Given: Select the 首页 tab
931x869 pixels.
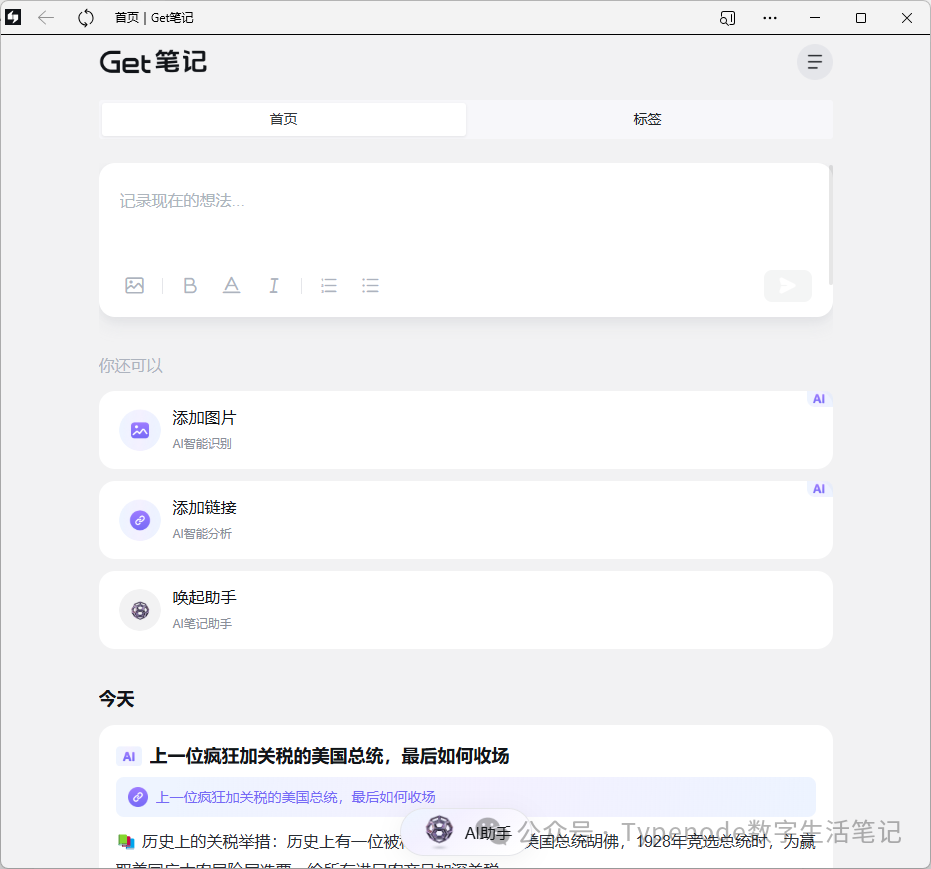Looking at the screenshot, I should 284,119.
